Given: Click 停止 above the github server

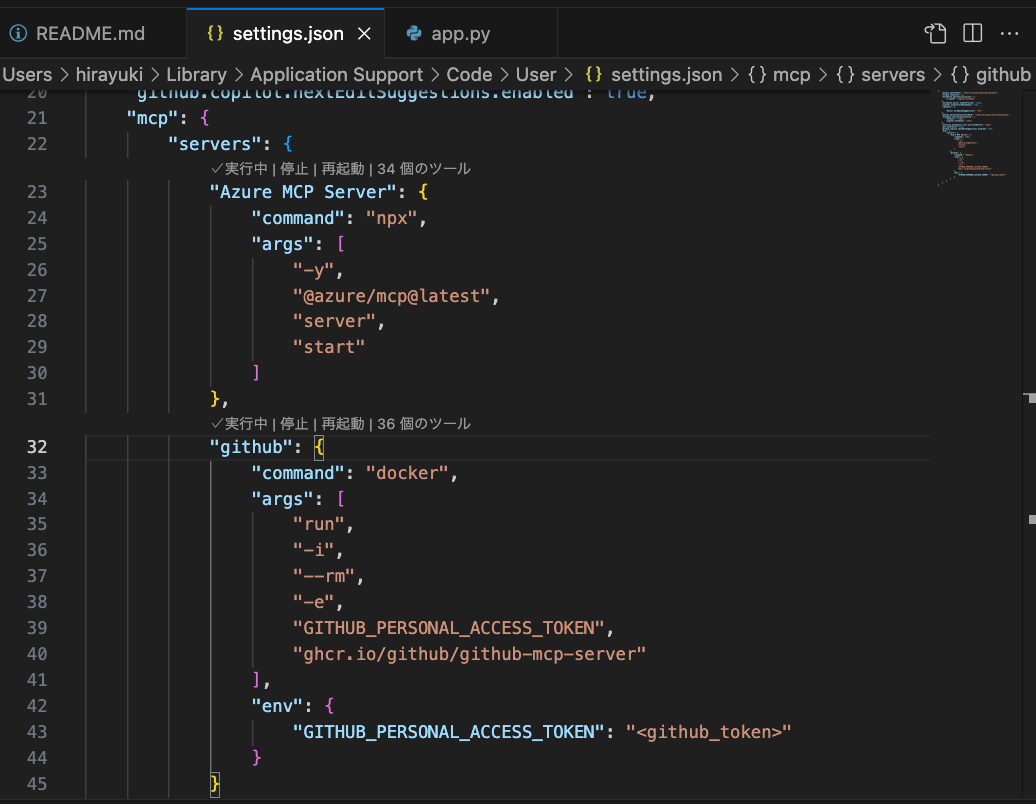Looking at the screenshot, I should (294, 423).
